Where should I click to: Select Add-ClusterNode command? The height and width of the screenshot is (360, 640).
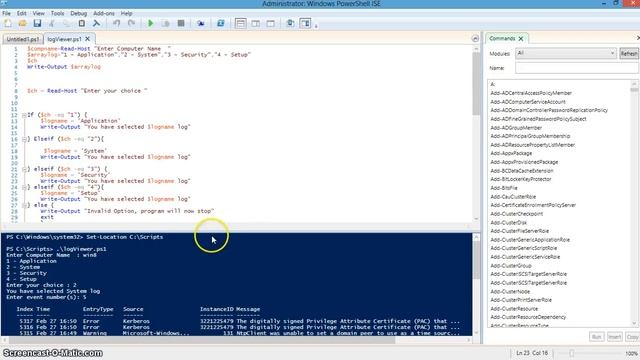tap(510, 291)
